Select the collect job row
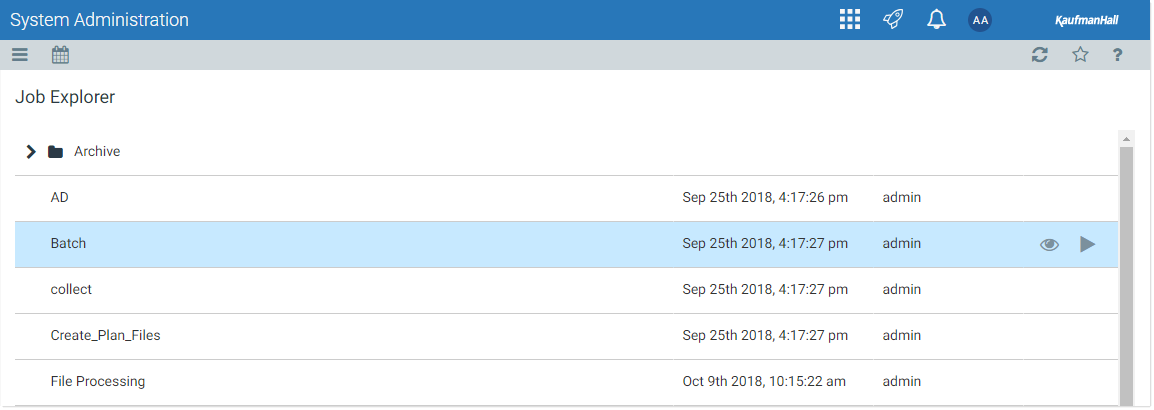 pyautogui.click(x=566, y=291)
